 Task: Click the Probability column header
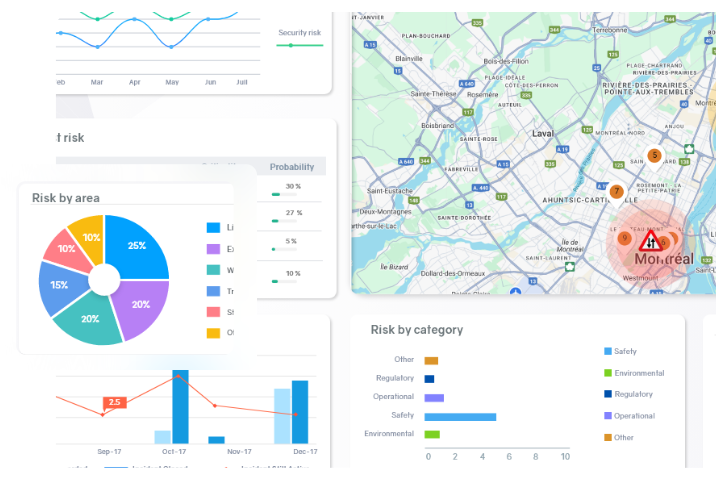point(292,167)
